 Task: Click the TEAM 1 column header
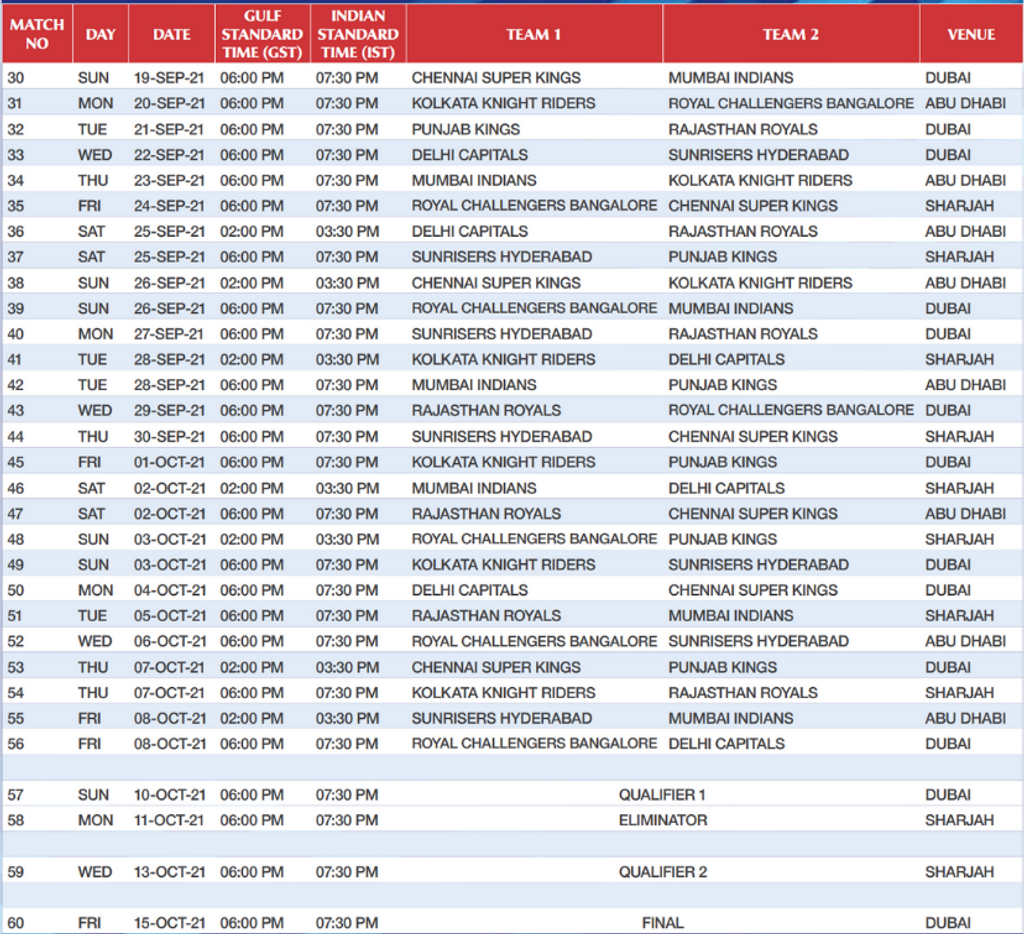pyautogui.click(x=534, y=34)
